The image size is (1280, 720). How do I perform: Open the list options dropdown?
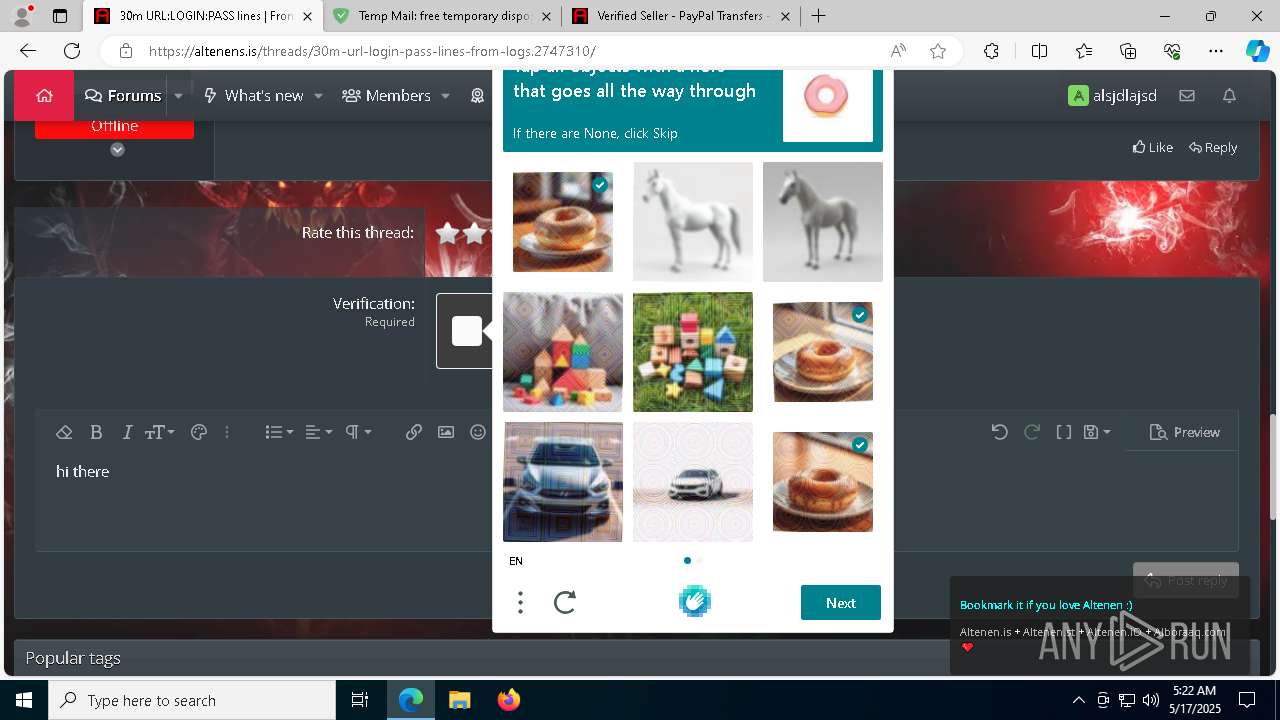pyautogui.click(x=279, y=432)
